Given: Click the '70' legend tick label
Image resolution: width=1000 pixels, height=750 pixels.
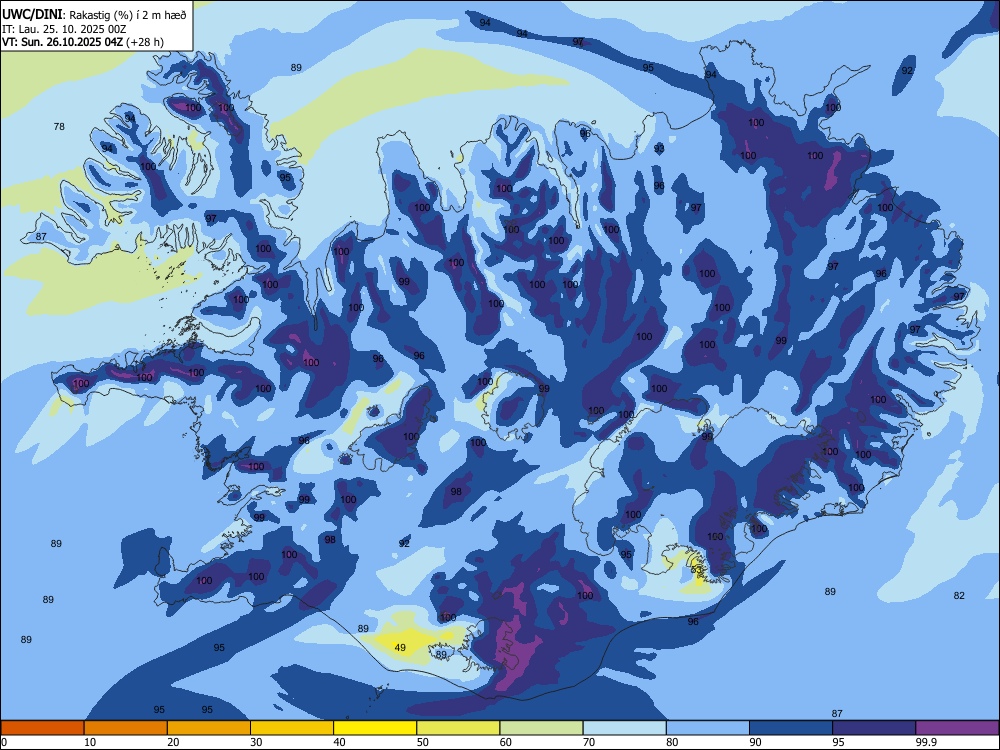Looking at the screenshot, I should pyautogui.click(x=589, y=742).
